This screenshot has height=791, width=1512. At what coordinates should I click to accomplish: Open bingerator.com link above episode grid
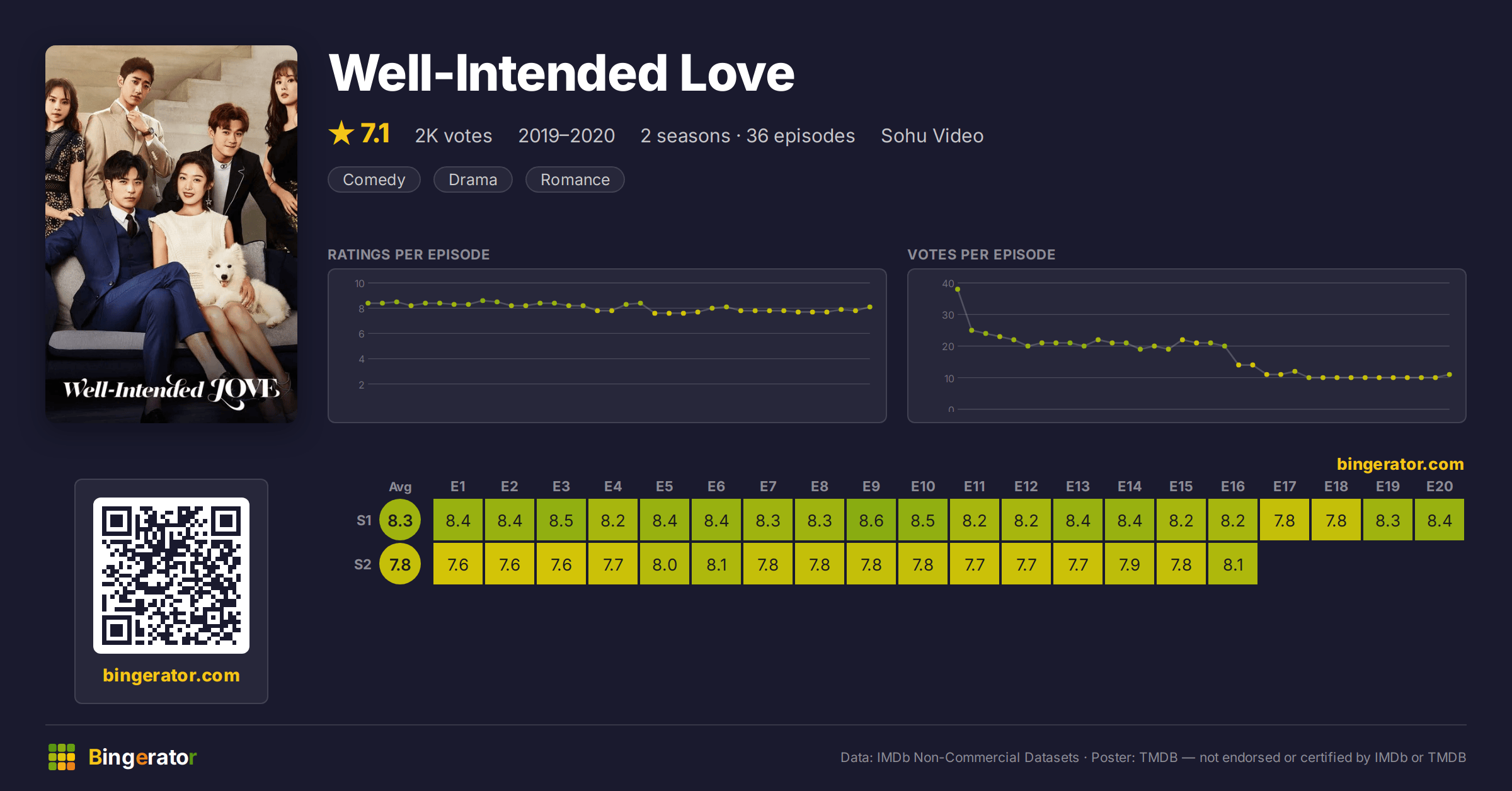[x=1400, y=464]
